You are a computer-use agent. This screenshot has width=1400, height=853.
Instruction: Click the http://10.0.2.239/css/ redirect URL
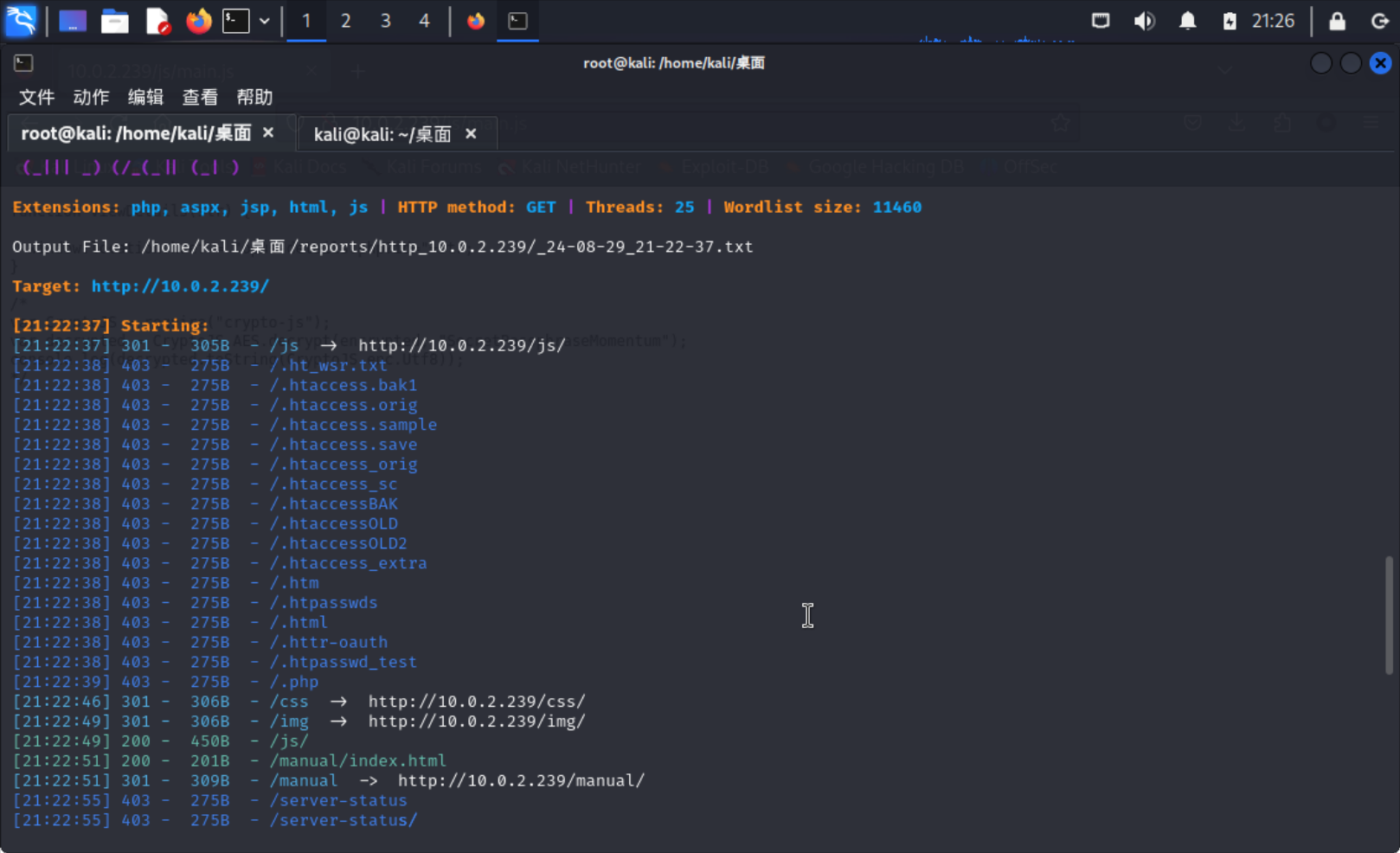click(x=477, y=702)
